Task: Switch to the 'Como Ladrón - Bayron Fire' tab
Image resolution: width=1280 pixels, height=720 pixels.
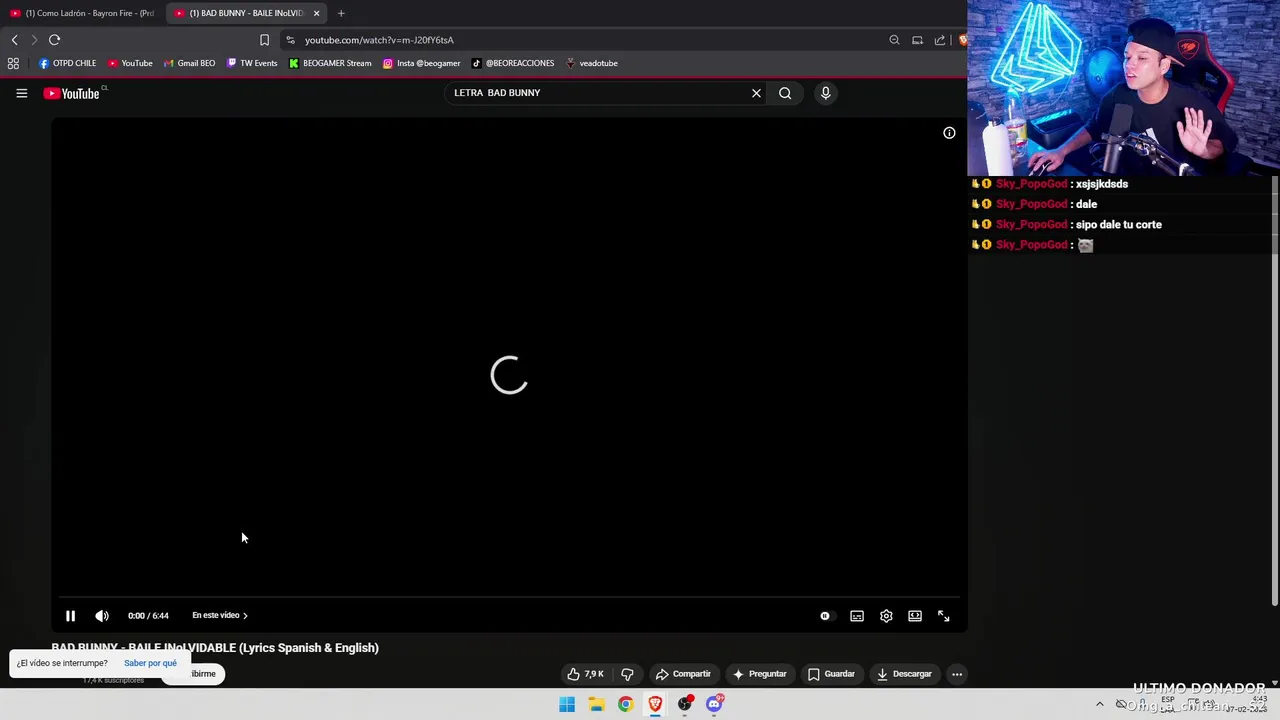Action: pyautogui.click(x=83, y=13)
